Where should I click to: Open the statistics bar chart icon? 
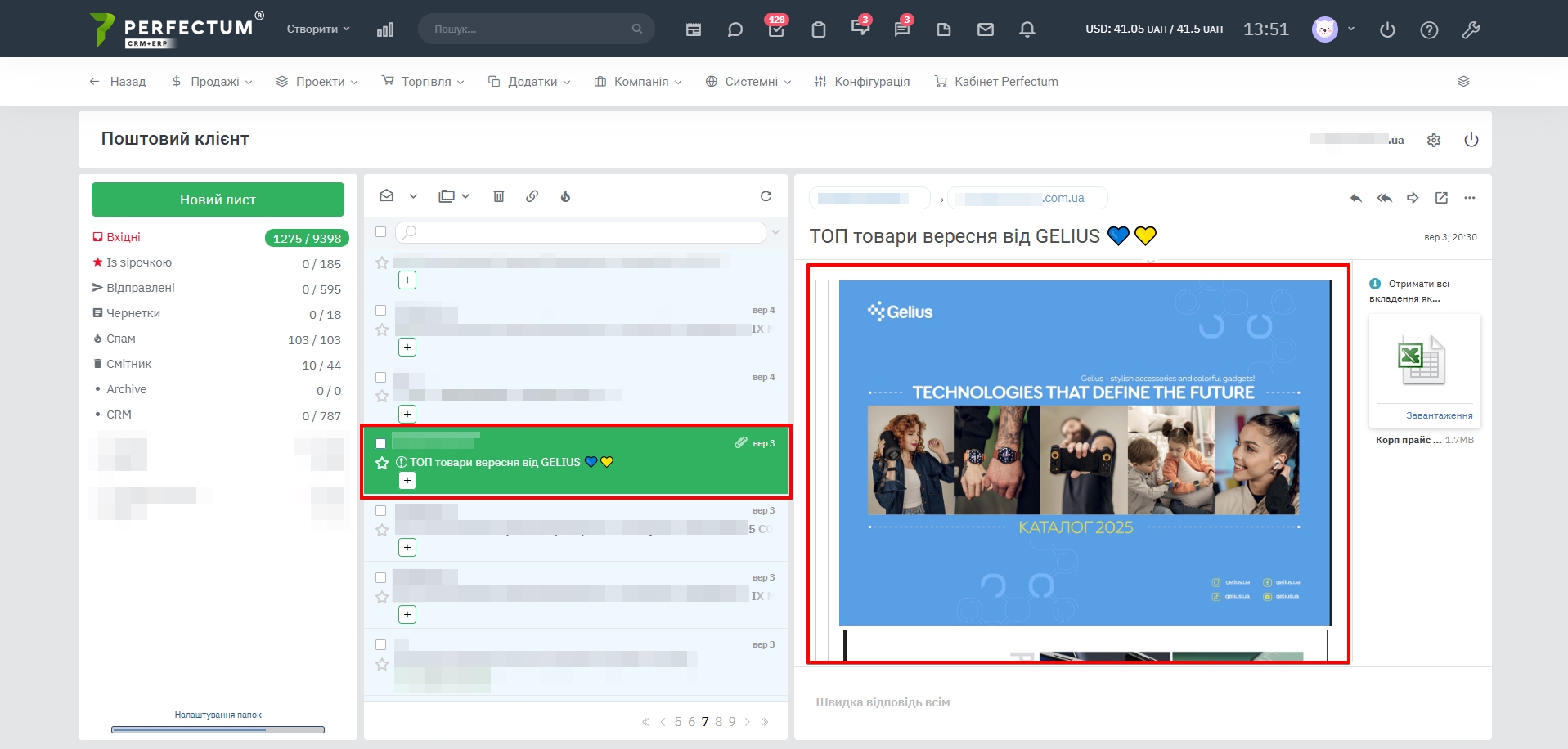[385, 29]
